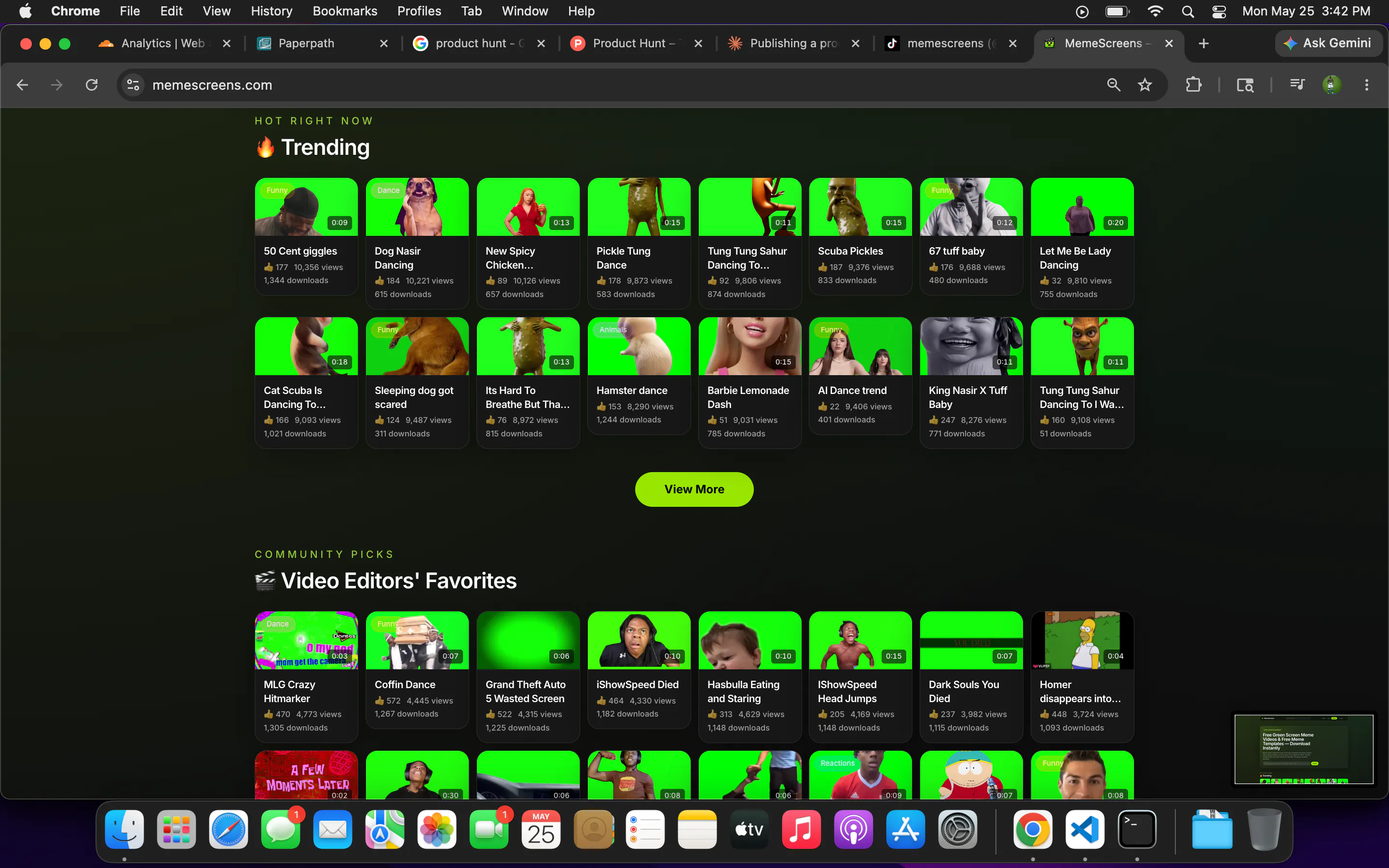This screenshot has height=868, width=1389.
Task: Open the Hamster dance title link
Action: (x=631, y=391)
